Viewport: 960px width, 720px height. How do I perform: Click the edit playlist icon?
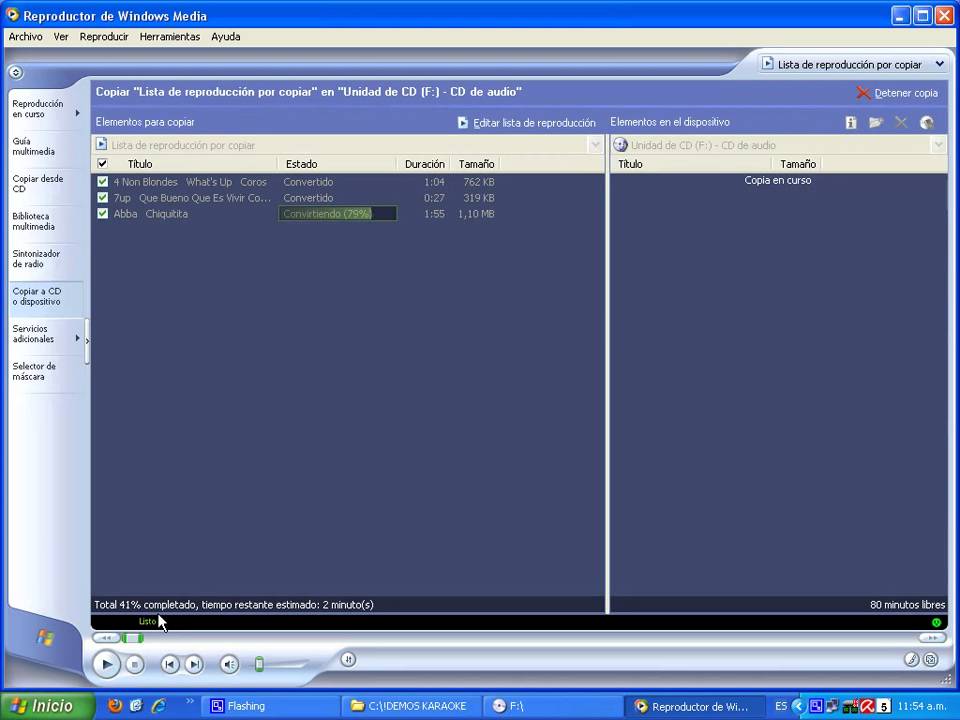[x=463, y=122]
